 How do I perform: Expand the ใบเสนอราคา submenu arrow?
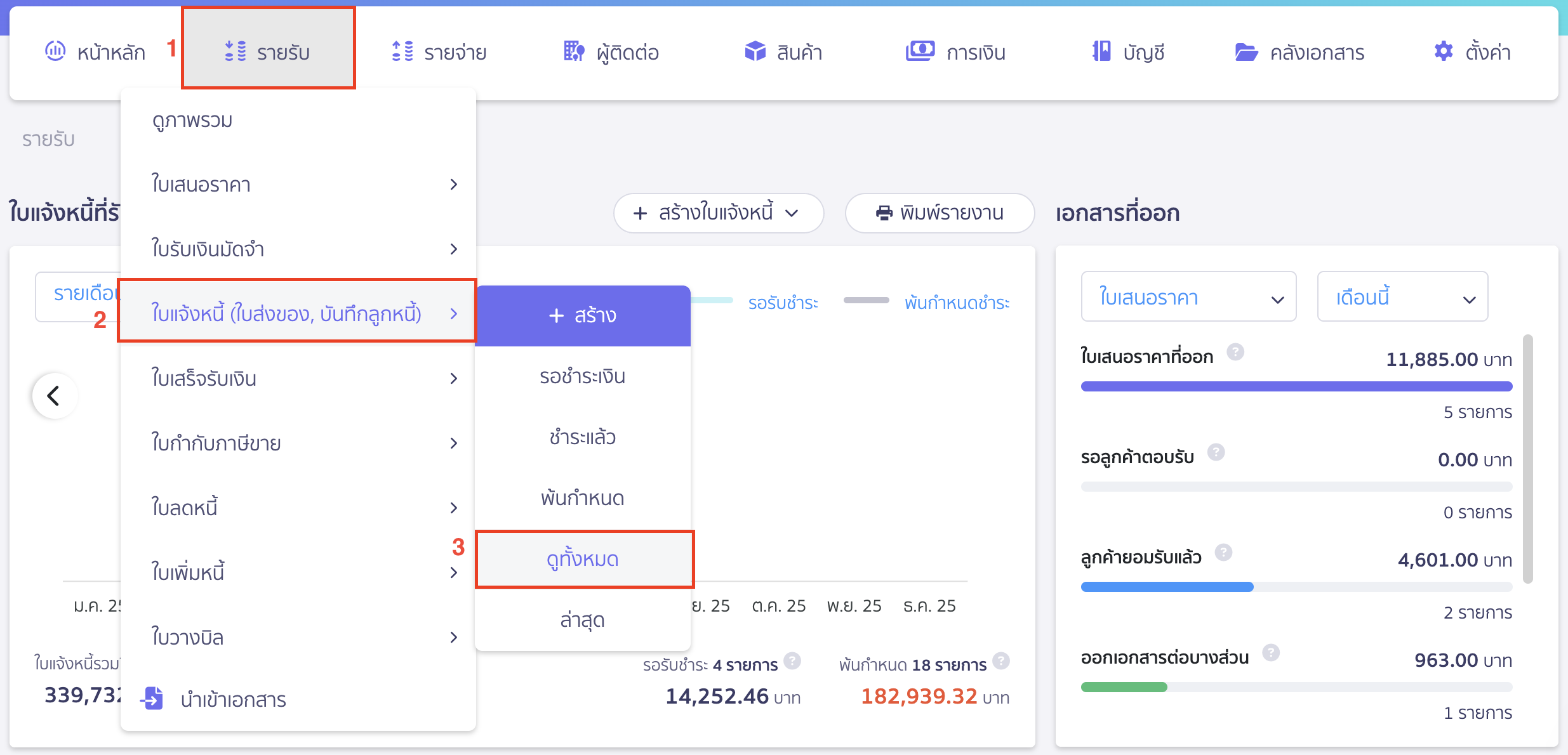453,184
